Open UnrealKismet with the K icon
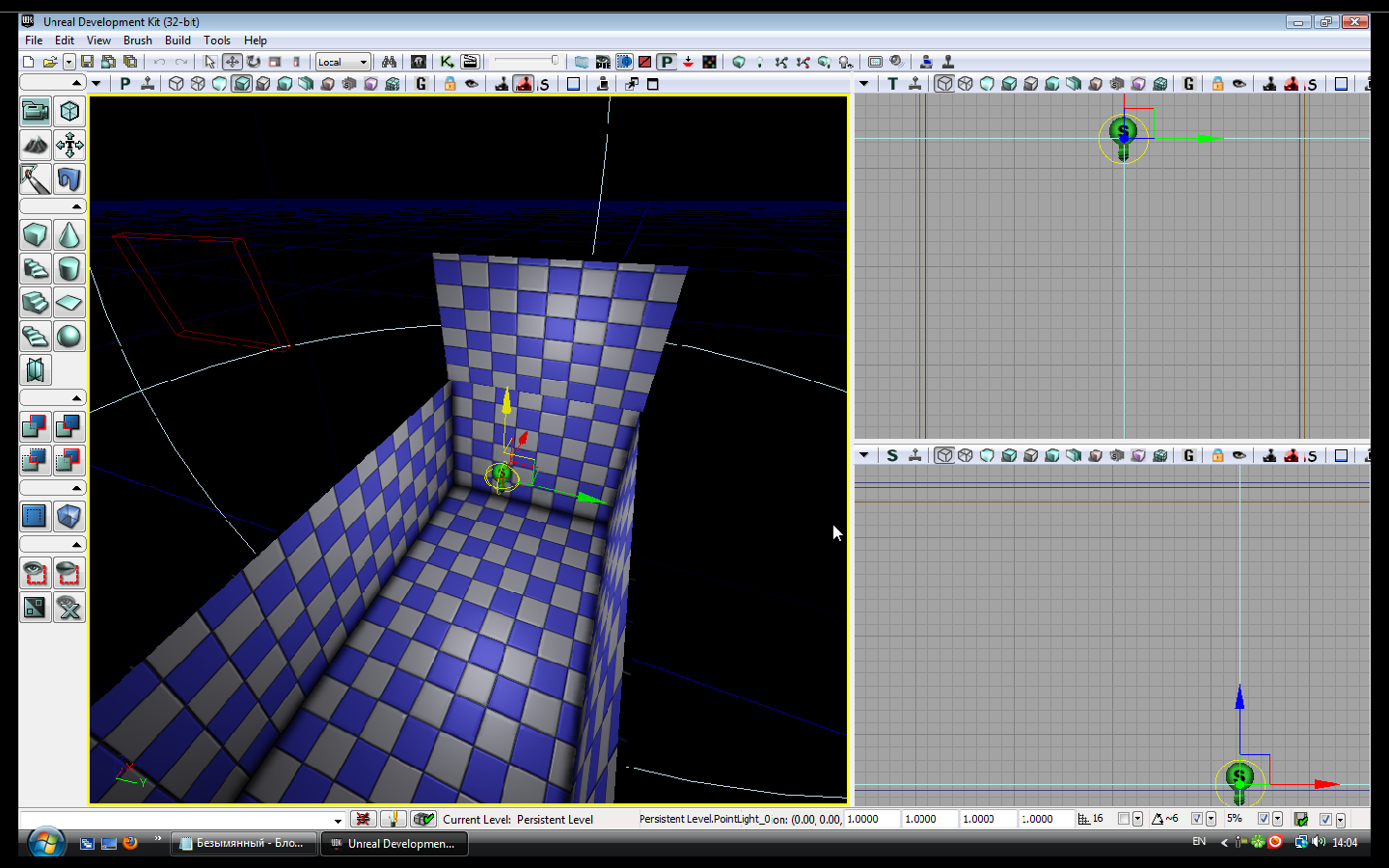Viewport: 1389px width, 868px height. pos(447,62)
